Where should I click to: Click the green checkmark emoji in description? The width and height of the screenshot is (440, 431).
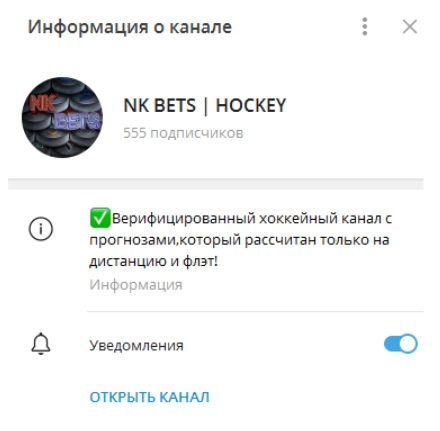100,218
